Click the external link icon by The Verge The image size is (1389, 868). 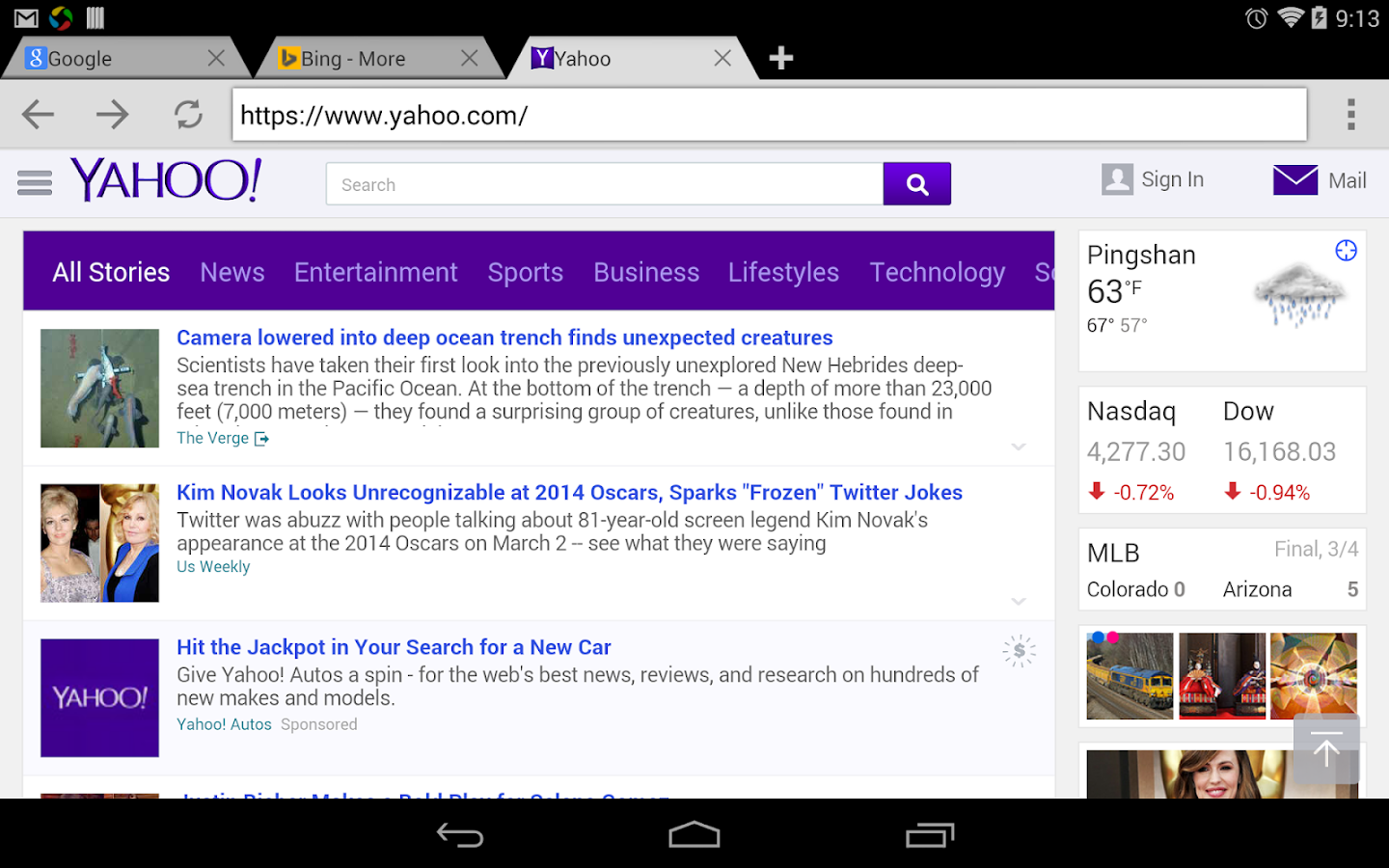click(261, 439)
